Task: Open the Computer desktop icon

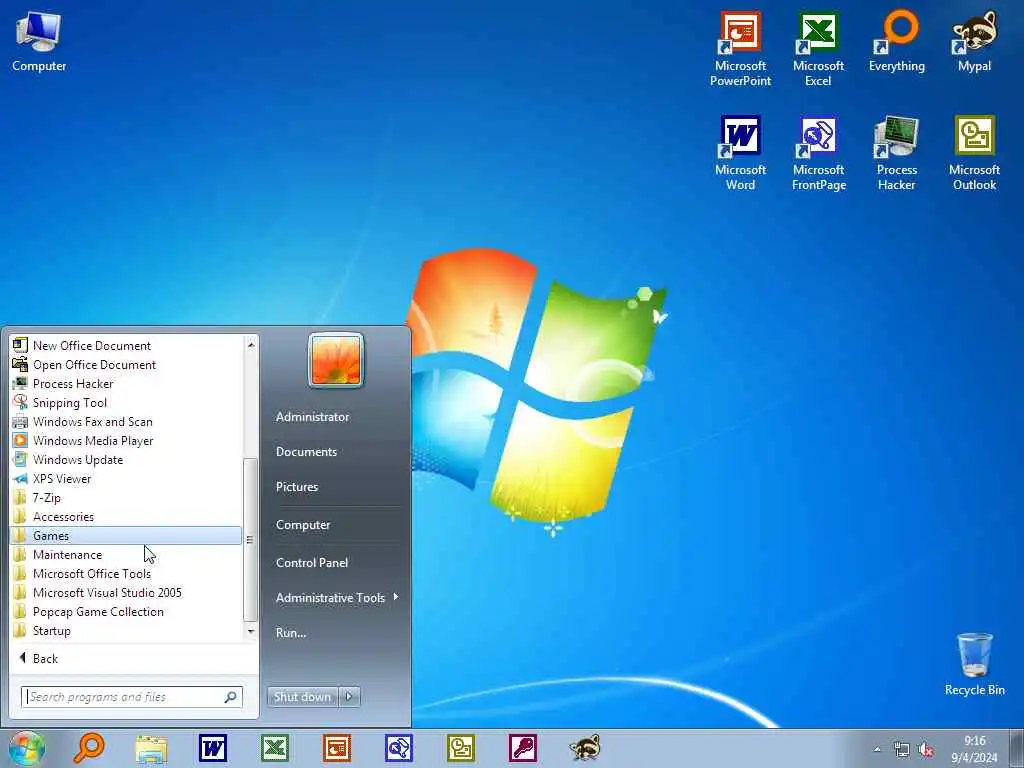Action: click(39, 42)
